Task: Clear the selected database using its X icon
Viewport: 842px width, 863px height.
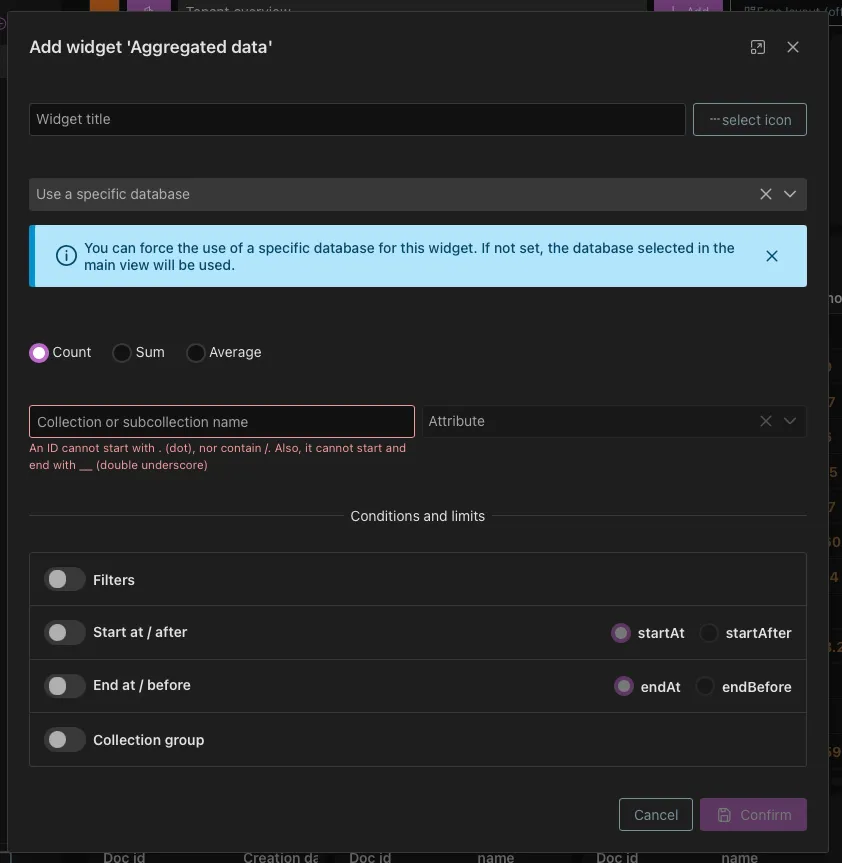Action: [x=765, y=194]
